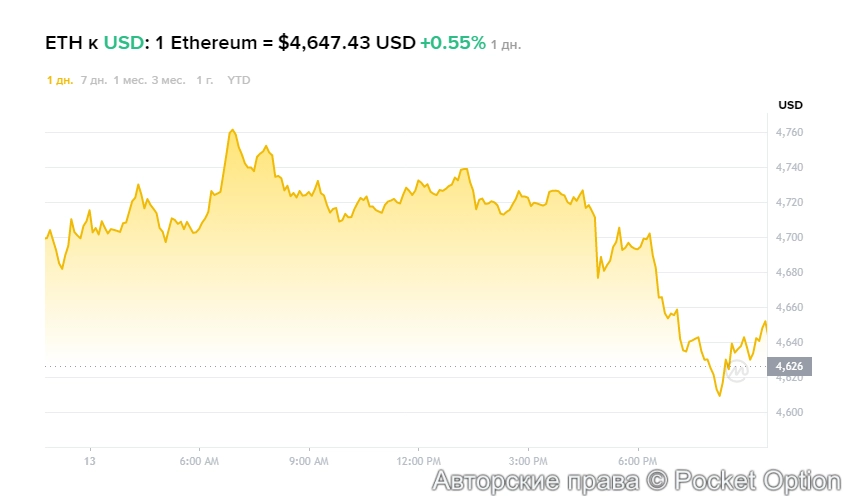Click the 6:00 AM time axis label
Viewport: 850px width, 496px height.
point(199,462)
